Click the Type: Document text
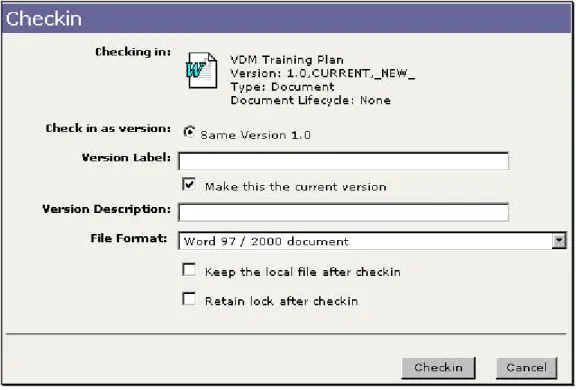The width and height of the screenshot is (576, 390). pos(282,87)
